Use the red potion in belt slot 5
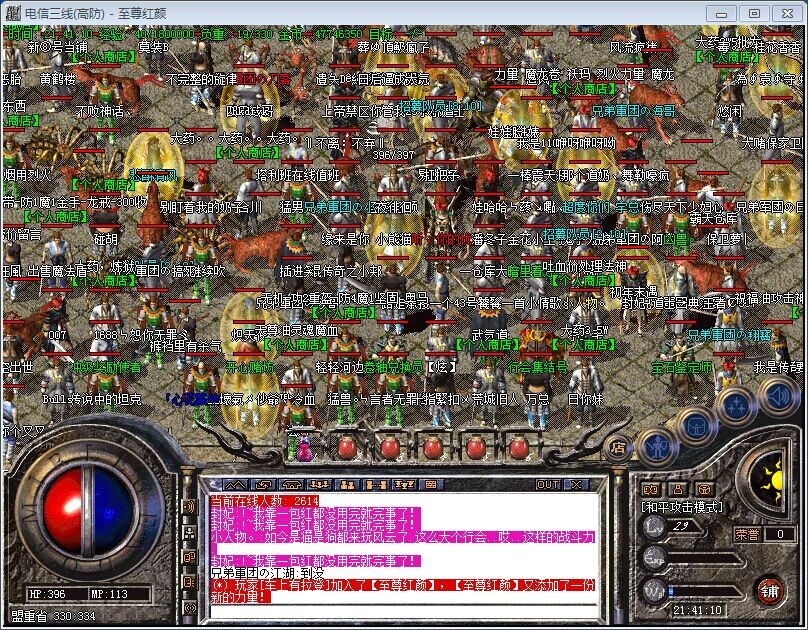Screen dimensions: 808x630 coord(476,447)
